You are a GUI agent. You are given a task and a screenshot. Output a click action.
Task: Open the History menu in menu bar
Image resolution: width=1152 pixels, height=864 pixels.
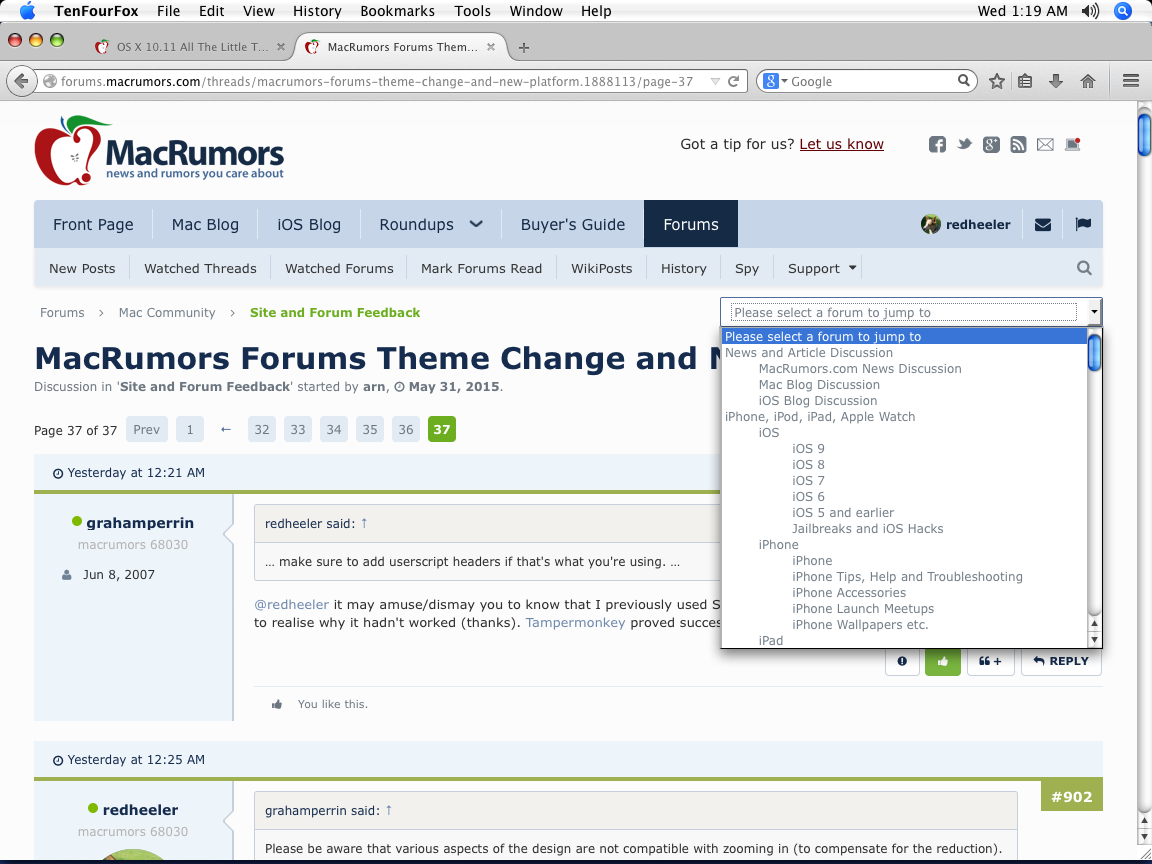pyautogui.click(x=317, y=11)
